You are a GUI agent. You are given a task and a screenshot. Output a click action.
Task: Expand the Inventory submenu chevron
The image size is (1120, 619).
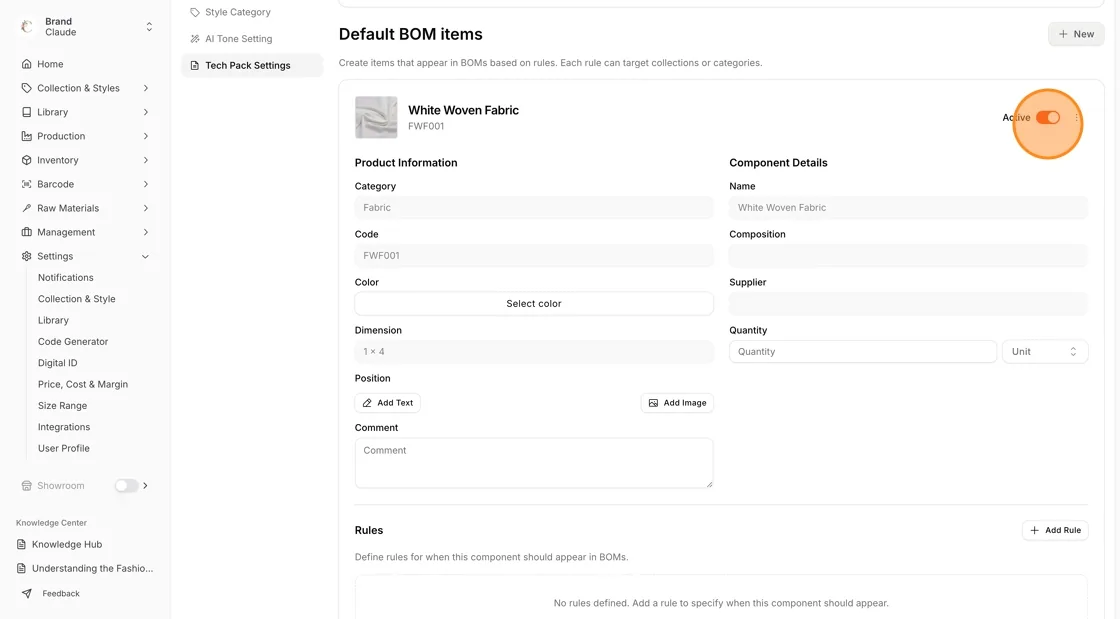[x=146, y=160]
